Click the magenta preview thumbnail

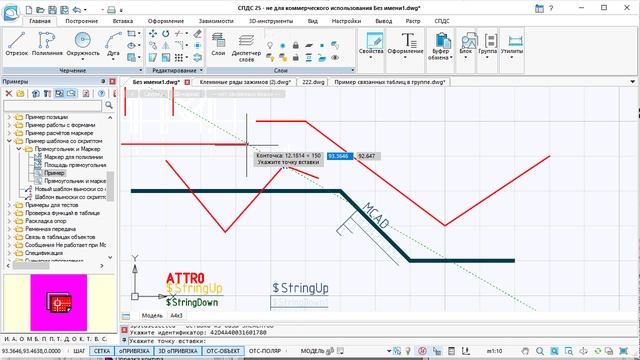(x=58, y=302)
